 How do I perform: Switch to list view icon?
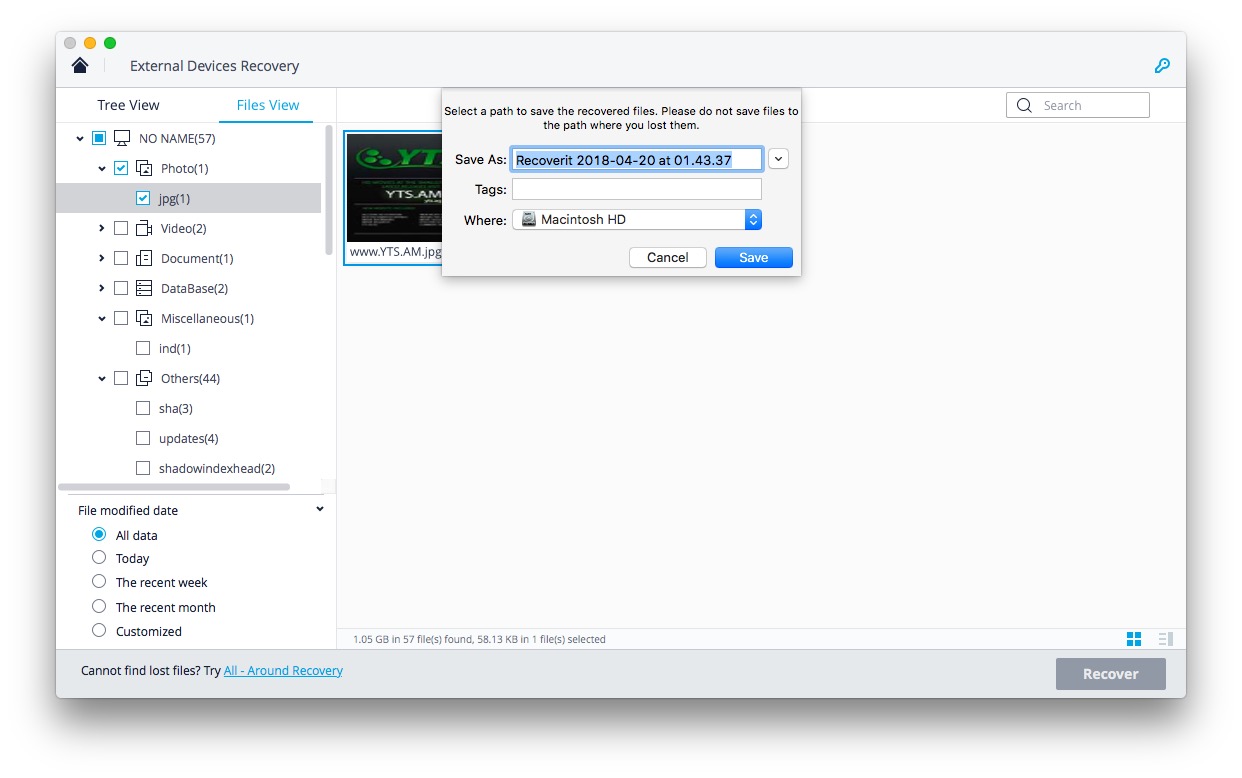point(1165,639)
